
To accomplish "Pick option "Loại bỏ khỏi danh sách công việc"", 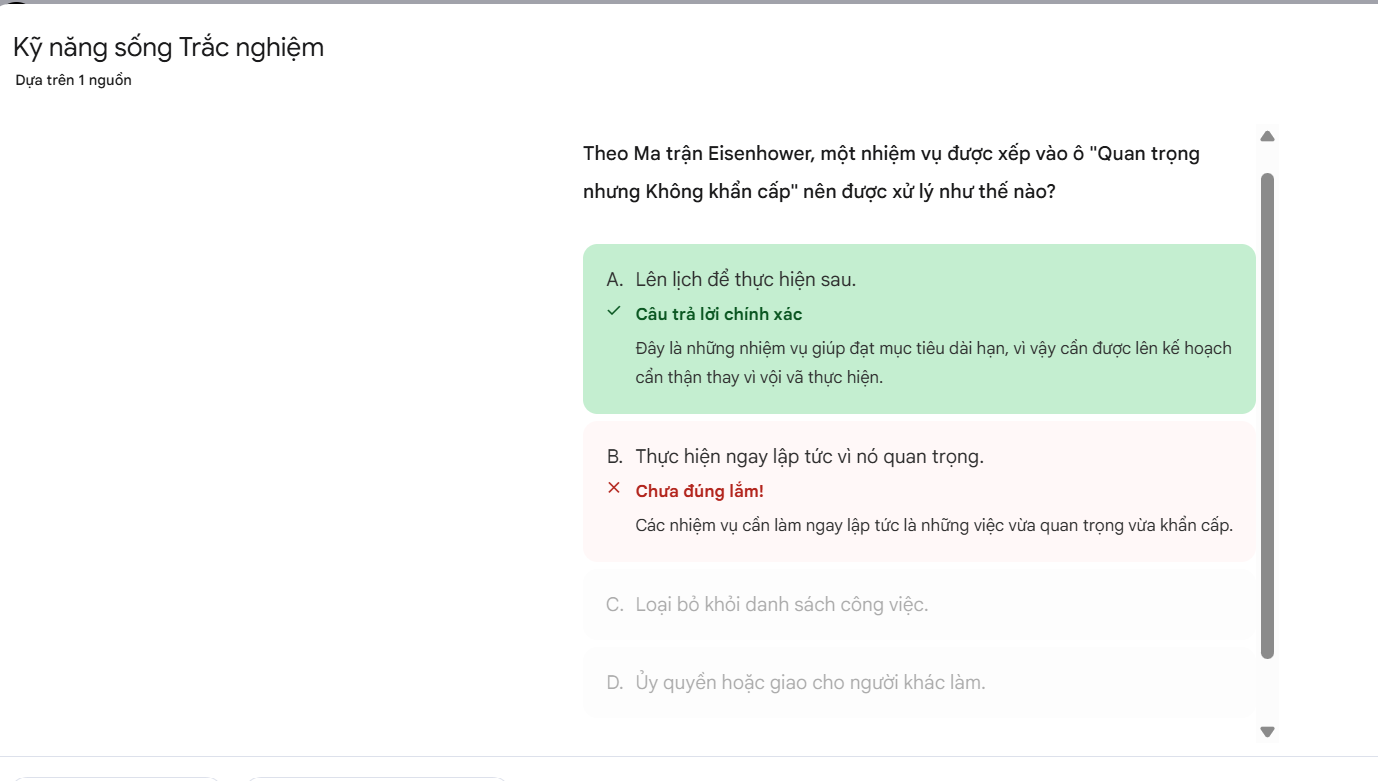I will tap(781, 605).
